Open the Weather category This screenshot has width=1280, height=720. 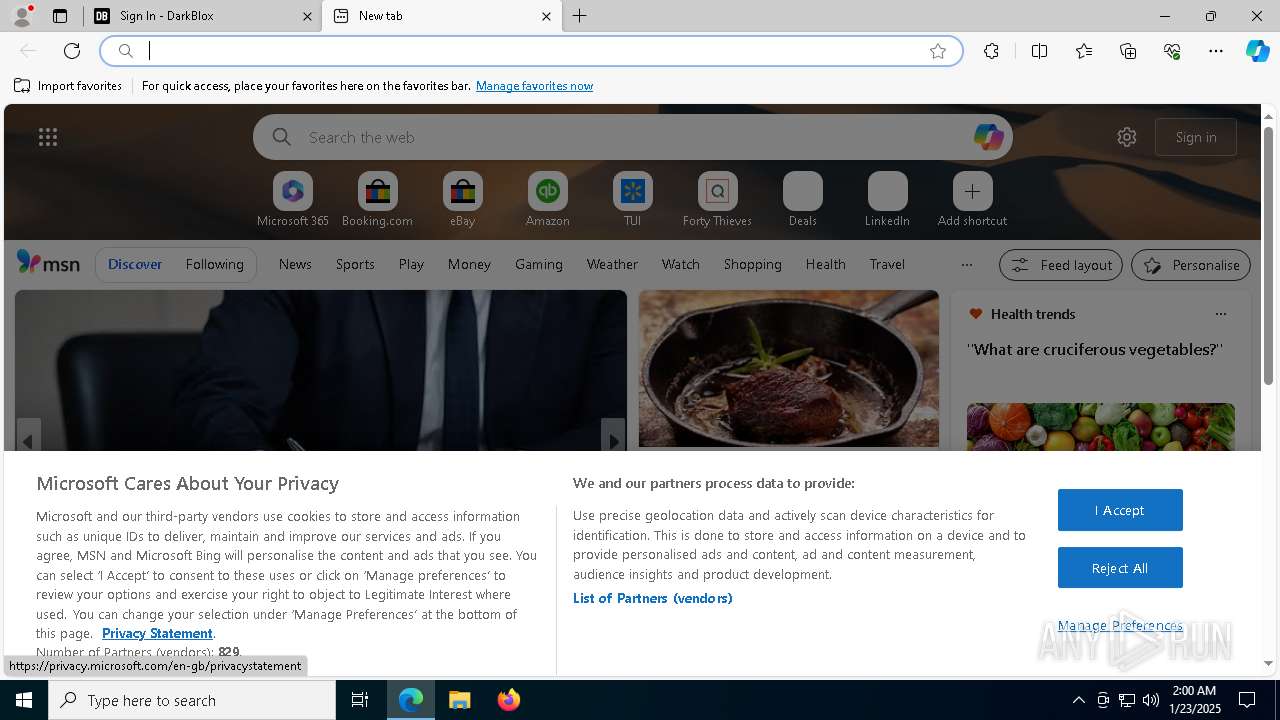coord(612,264)
